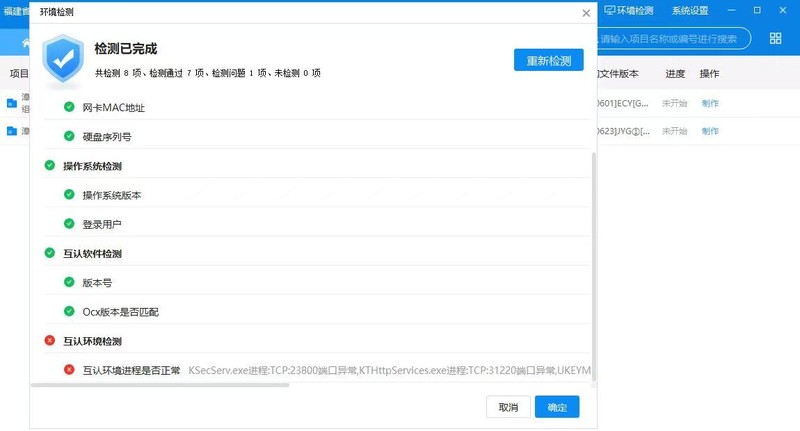Click the 检测已完成 heading
Screen dimensions: 800x431
click(x=126, y=48)
